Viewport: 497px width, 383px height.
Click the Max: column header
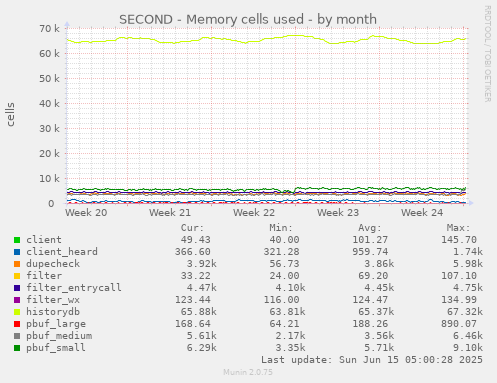(x=458, y=228)
